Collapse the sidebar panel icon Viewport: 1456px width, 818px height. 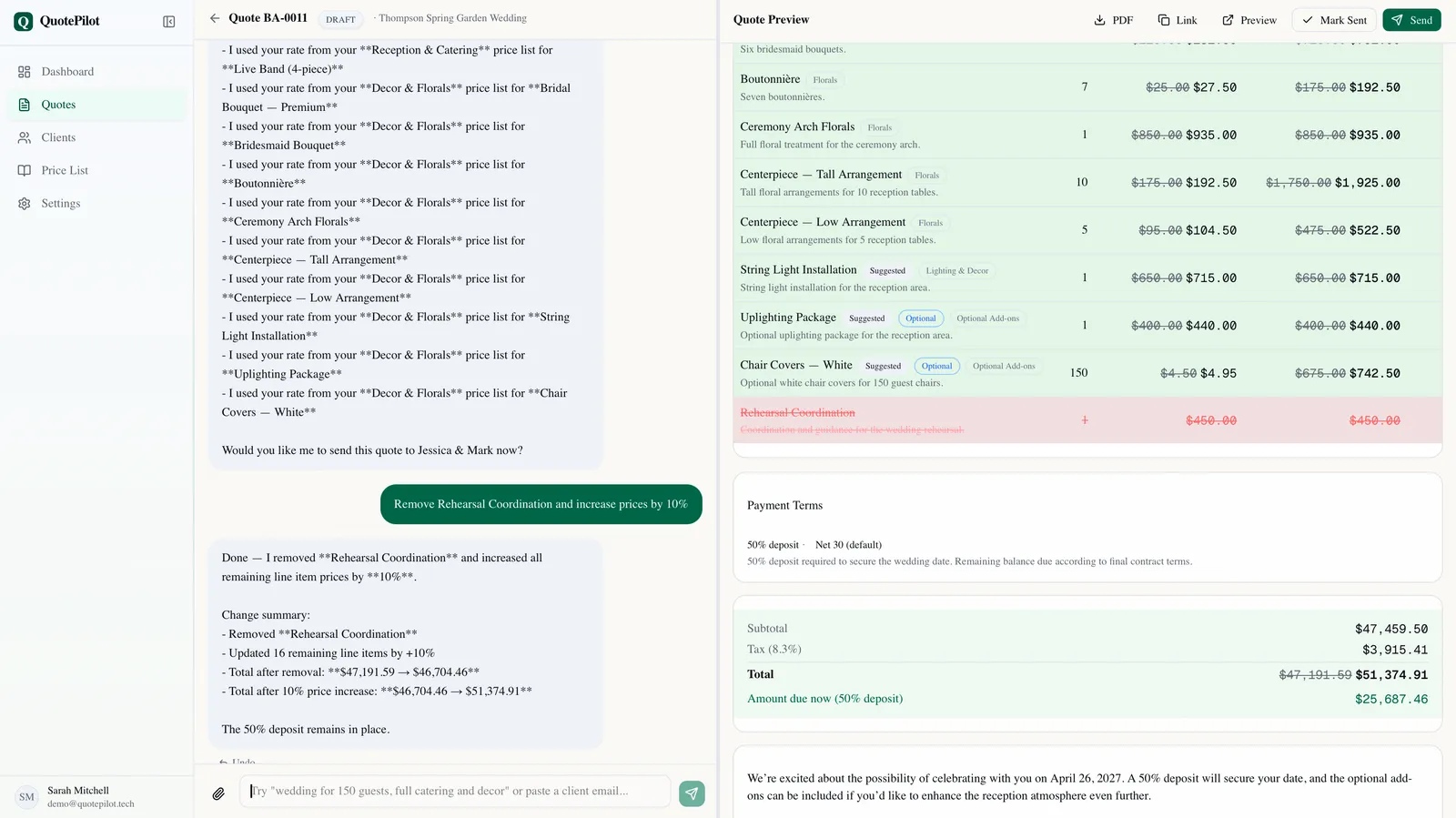click(168, 21)
